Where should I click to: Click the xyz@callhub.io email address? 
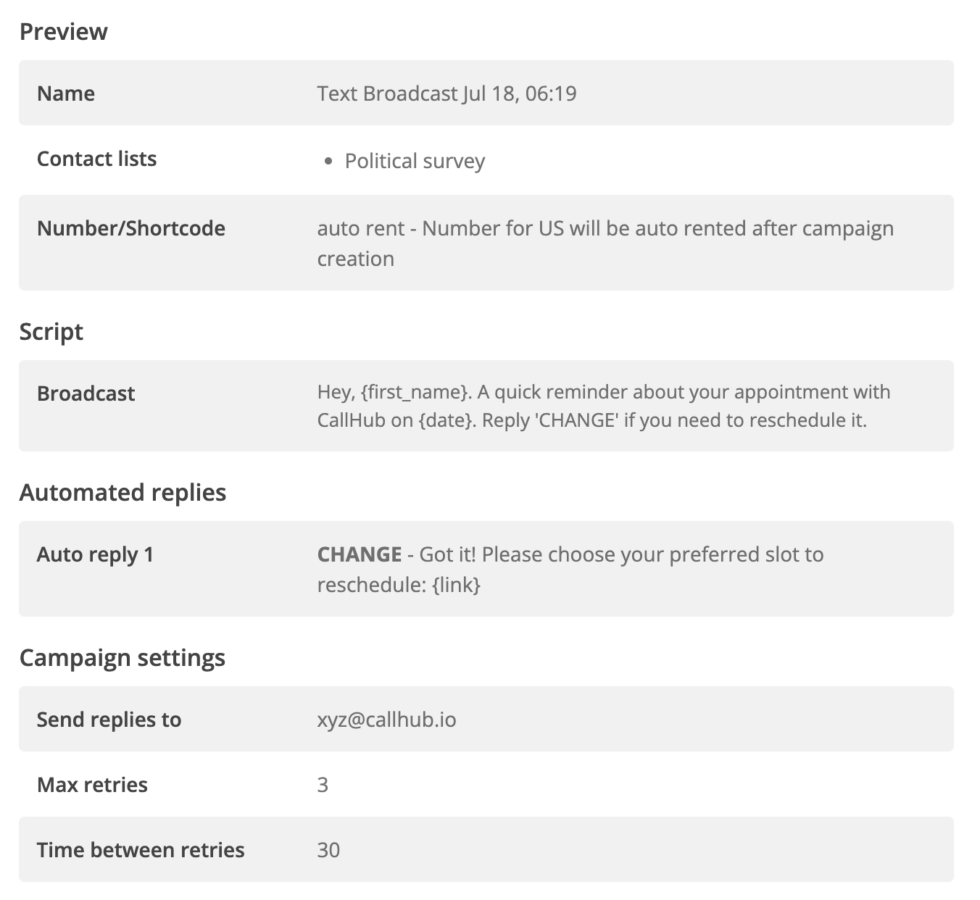coord(387,720)
